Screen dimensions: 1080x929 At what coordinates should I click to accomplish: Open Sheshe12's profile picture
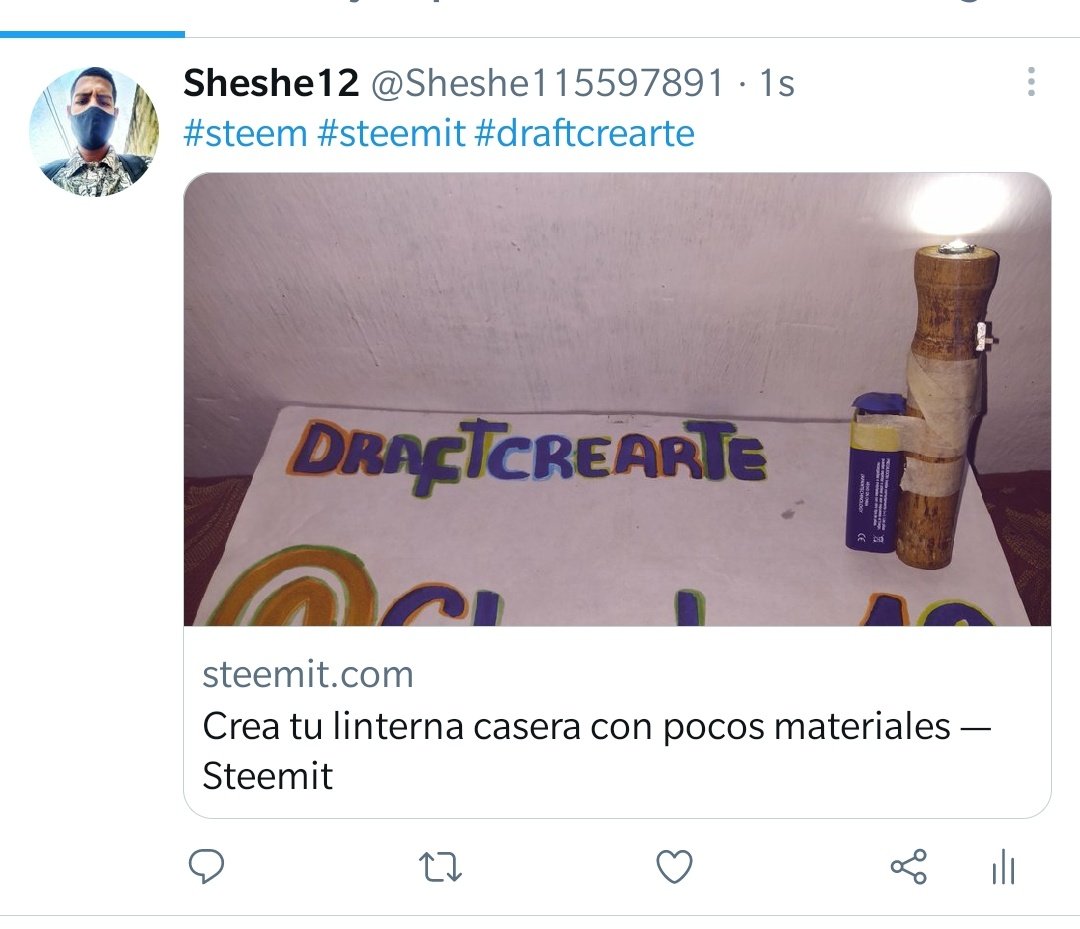94,132
